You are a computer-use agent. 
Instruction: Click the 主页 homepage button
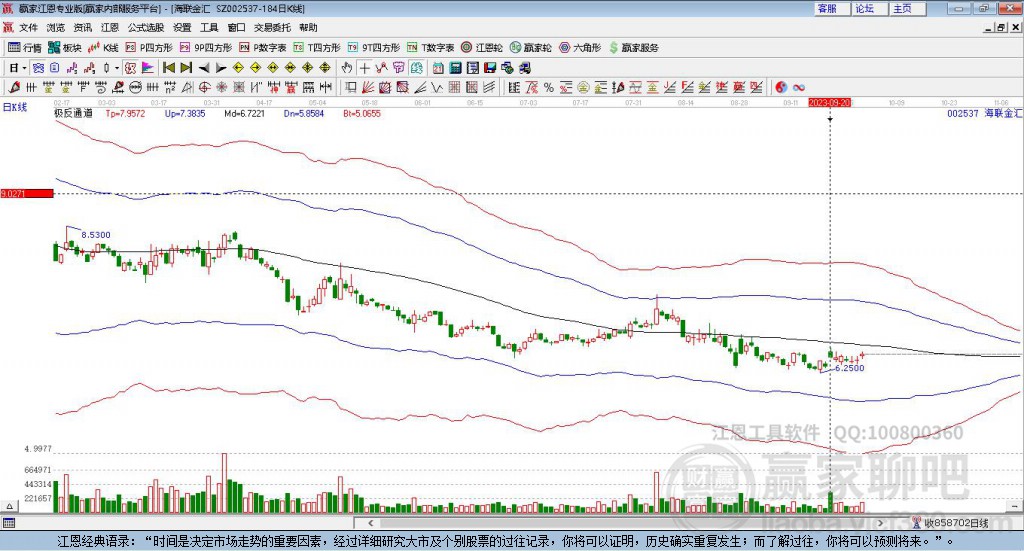(906, 8)
